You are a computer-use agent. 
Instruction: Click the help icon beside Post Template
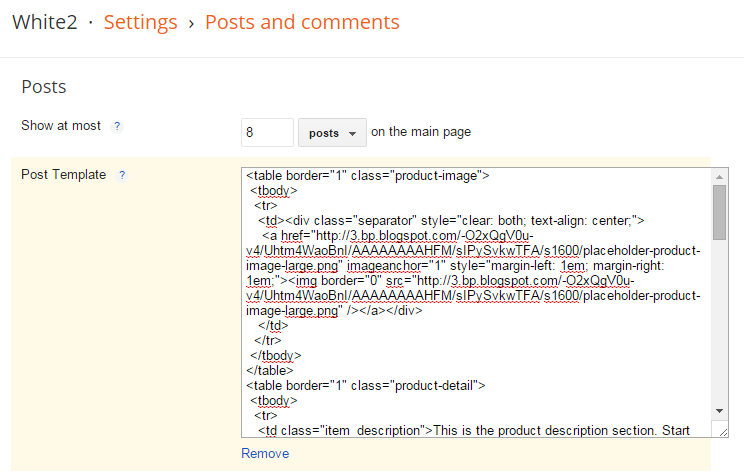tap(122, 175)
